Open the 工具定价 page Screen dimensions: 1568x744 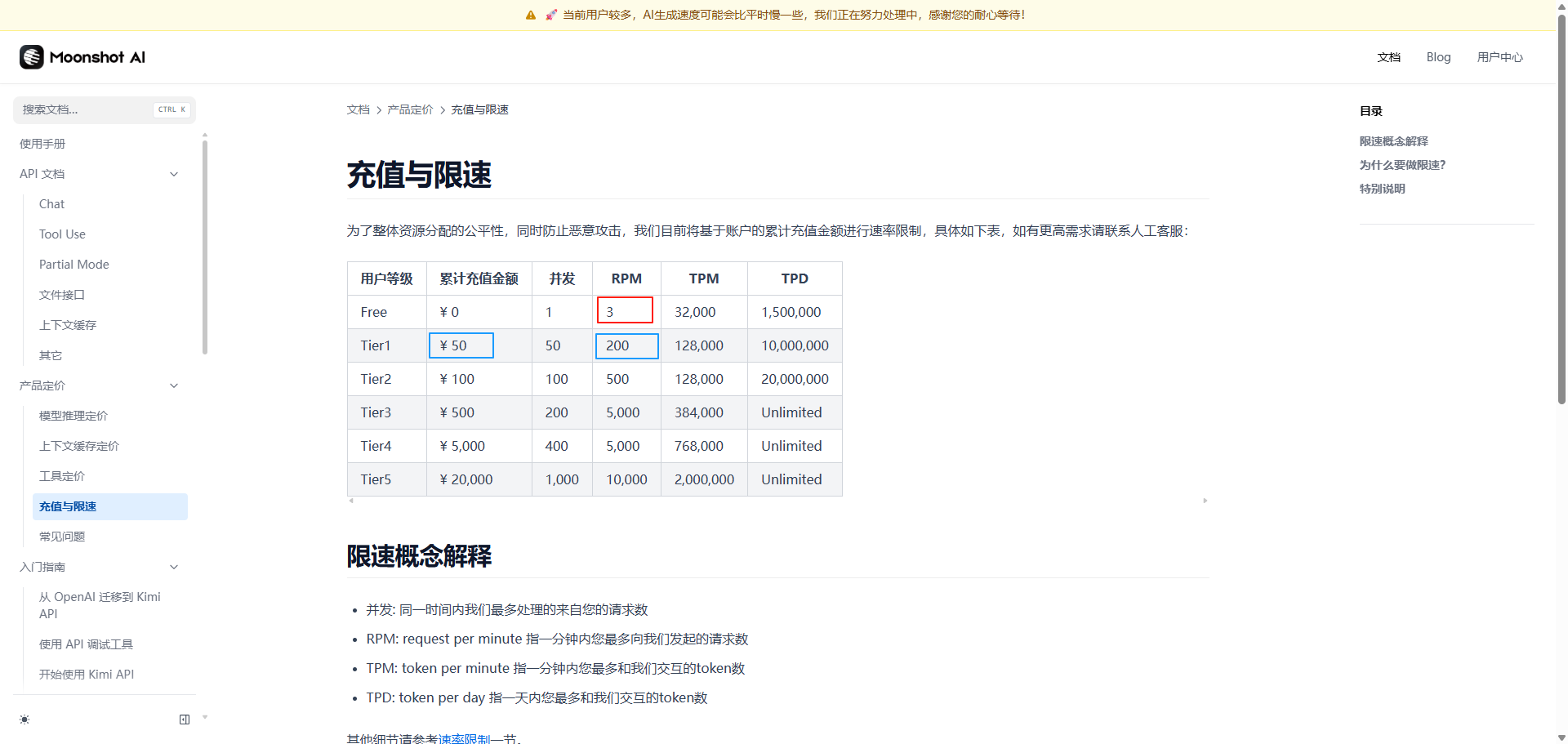(62, 476)
